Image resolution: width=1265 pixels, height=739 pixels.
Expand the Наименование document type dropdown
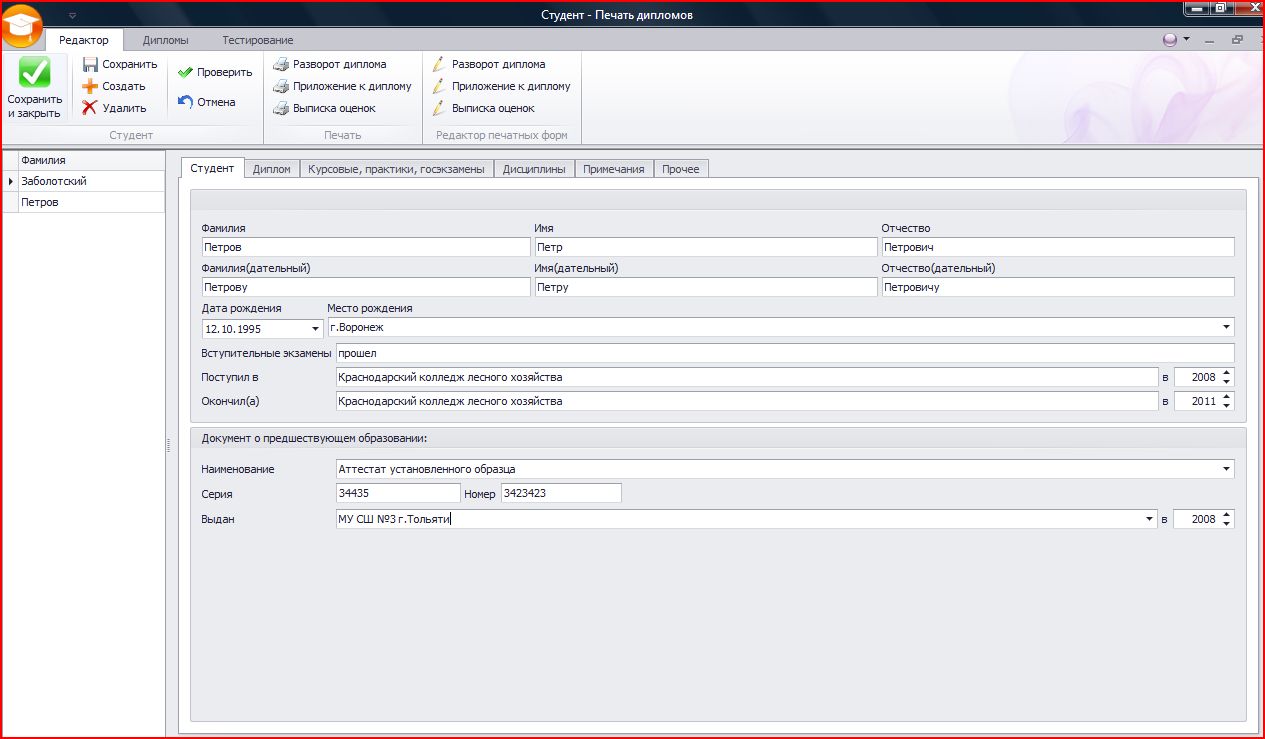pyautogui.click(x=1226, y=469)
